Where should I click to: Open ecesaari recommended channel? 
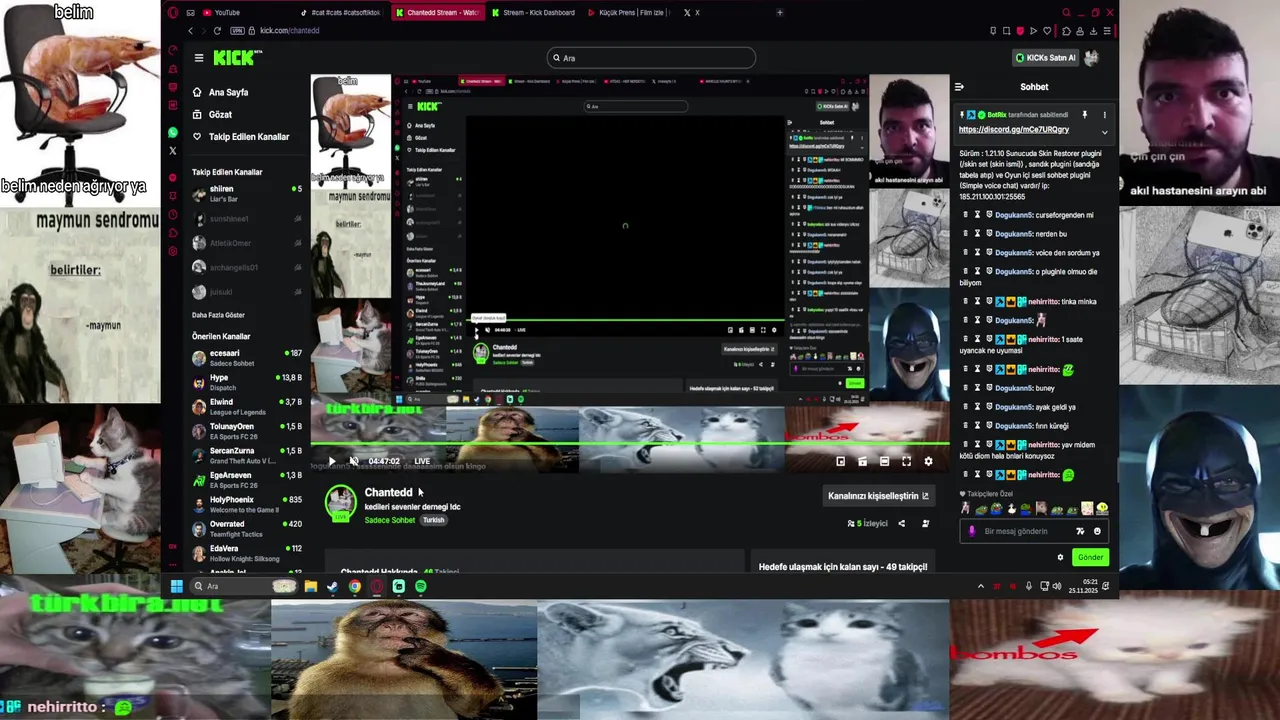click(x=247, y=357)
